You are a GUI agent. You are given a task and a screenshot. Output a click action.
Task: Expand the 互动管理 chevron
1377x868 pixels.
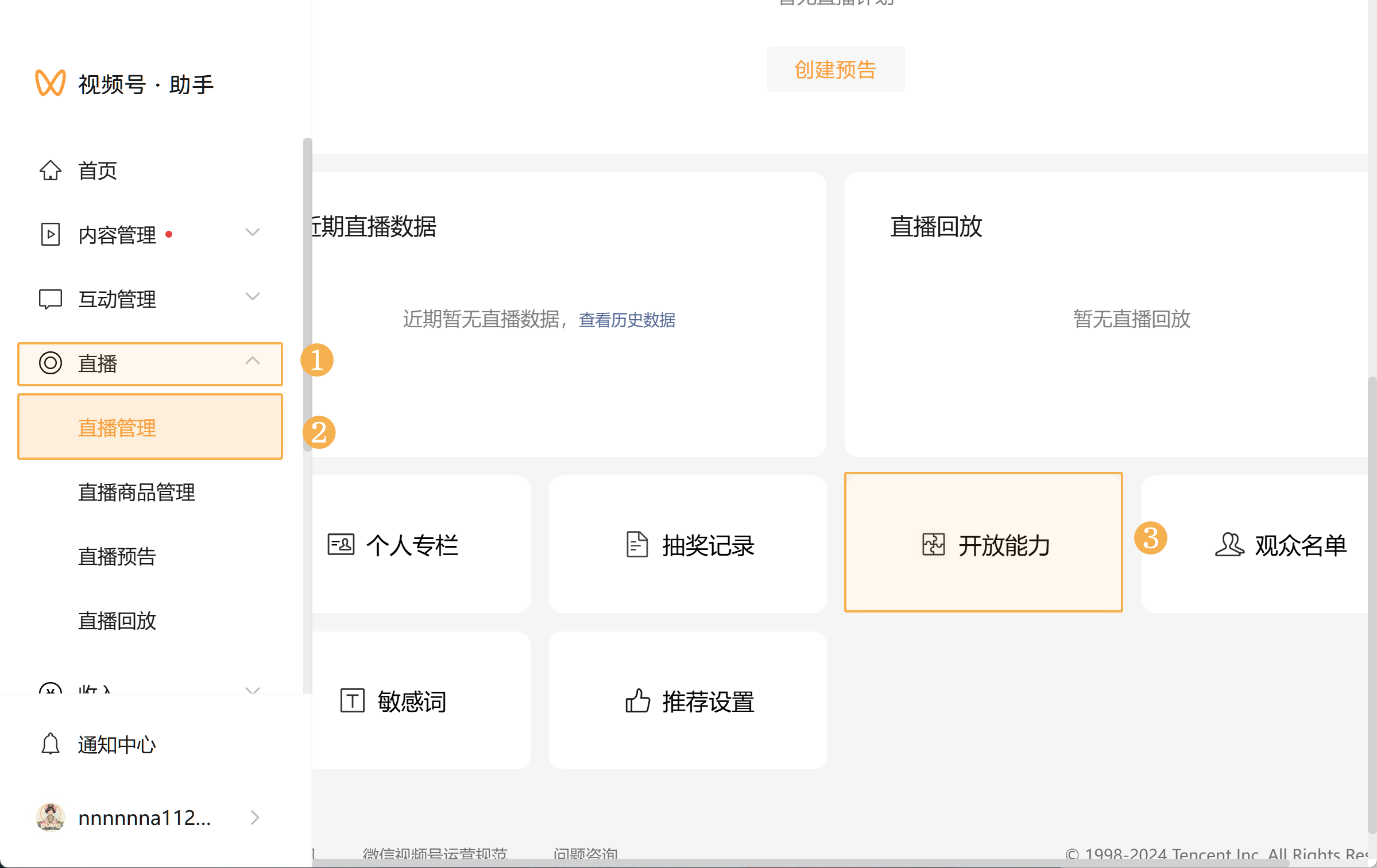[x=253, y=297]
